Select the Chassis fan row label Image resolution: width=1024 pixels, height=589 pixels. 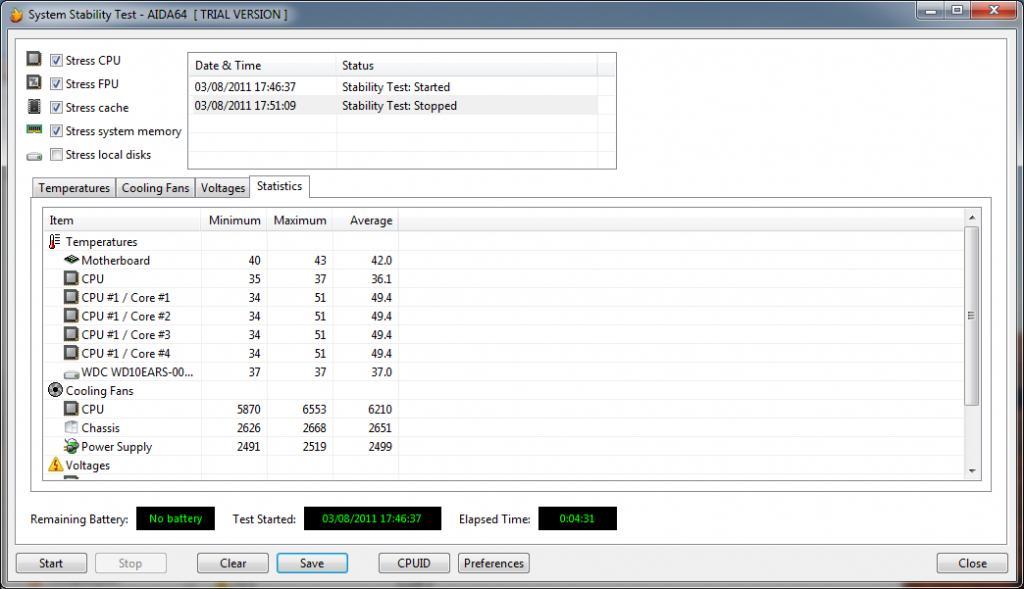coord(101,428)
